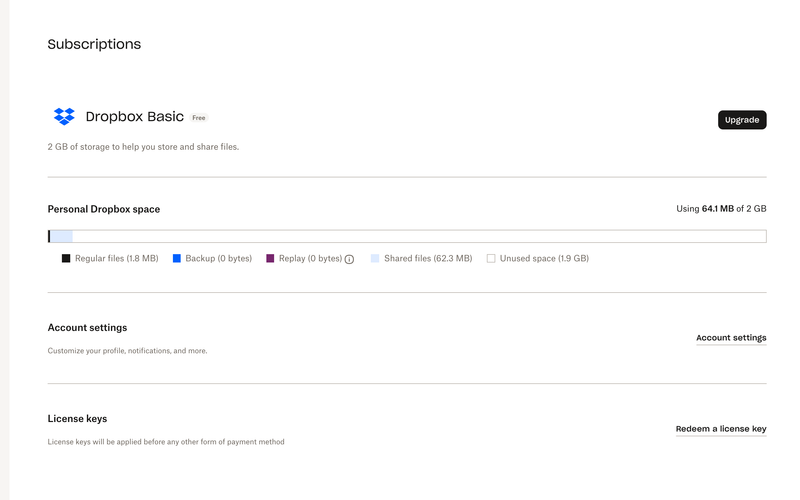Click the black Regular files legend square
Screen dimensions: 800x500
pyautogui.click(x=66, y=258)
